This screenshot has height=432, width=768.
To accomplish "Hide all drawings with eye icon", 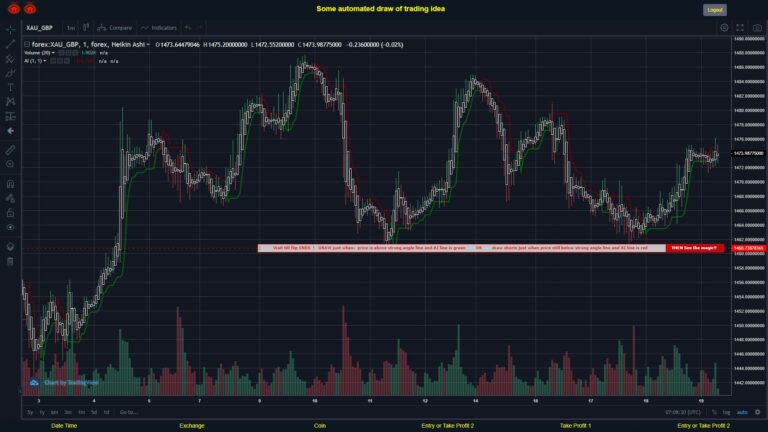I will [10, 227].
